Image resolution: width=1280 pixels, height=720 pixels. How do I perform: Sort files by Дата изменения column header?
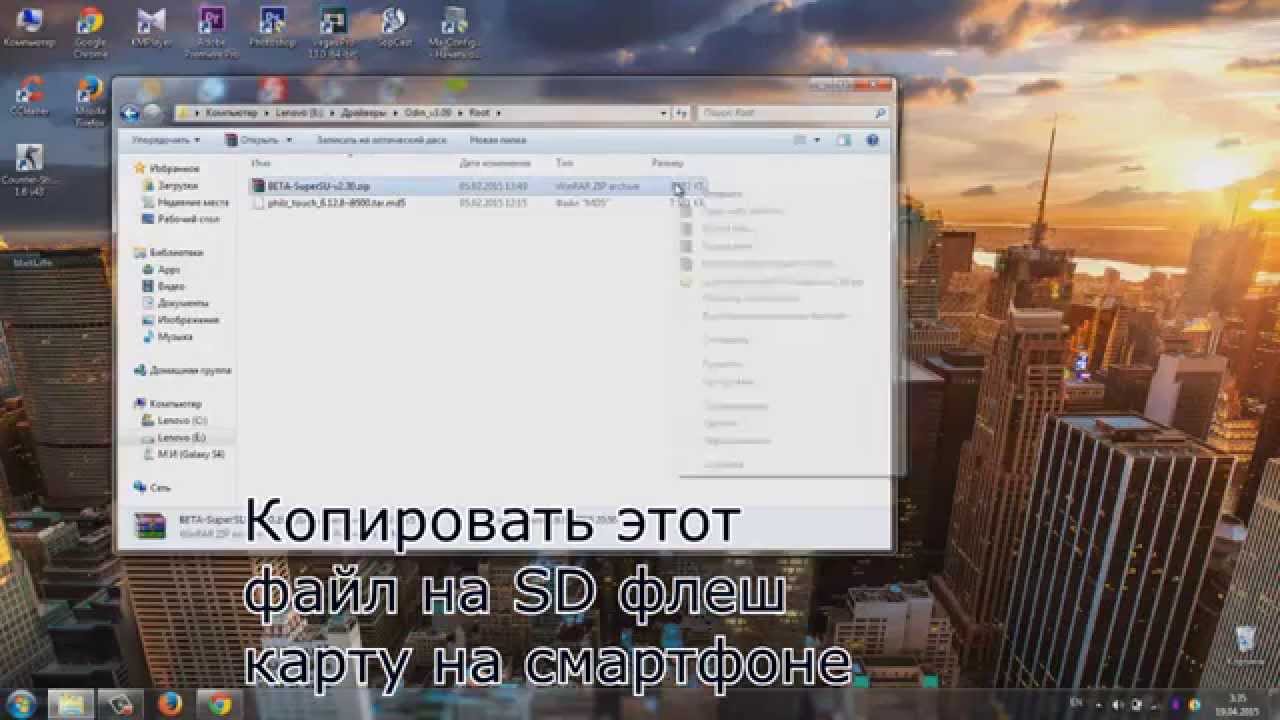point(494,162)
